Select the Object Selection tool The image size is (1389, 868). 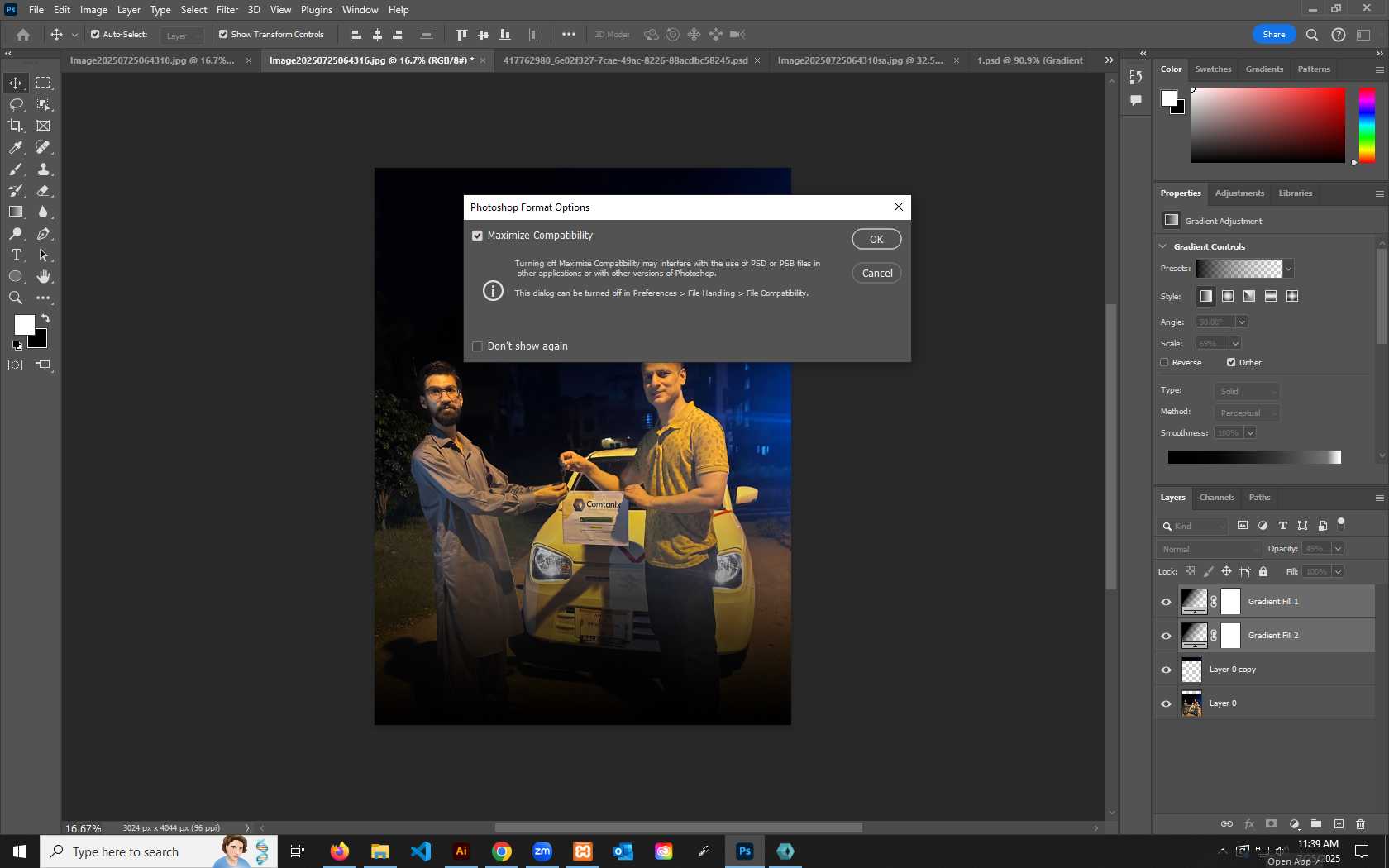[43, 104]
